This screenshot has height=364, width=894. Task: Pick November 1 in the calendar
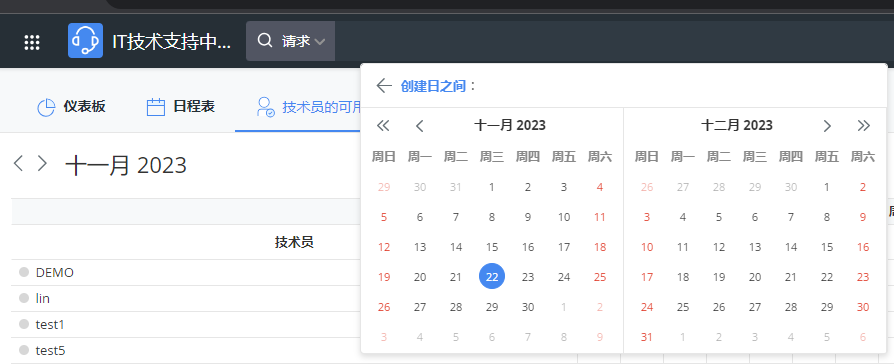click(x=492, y=187)
